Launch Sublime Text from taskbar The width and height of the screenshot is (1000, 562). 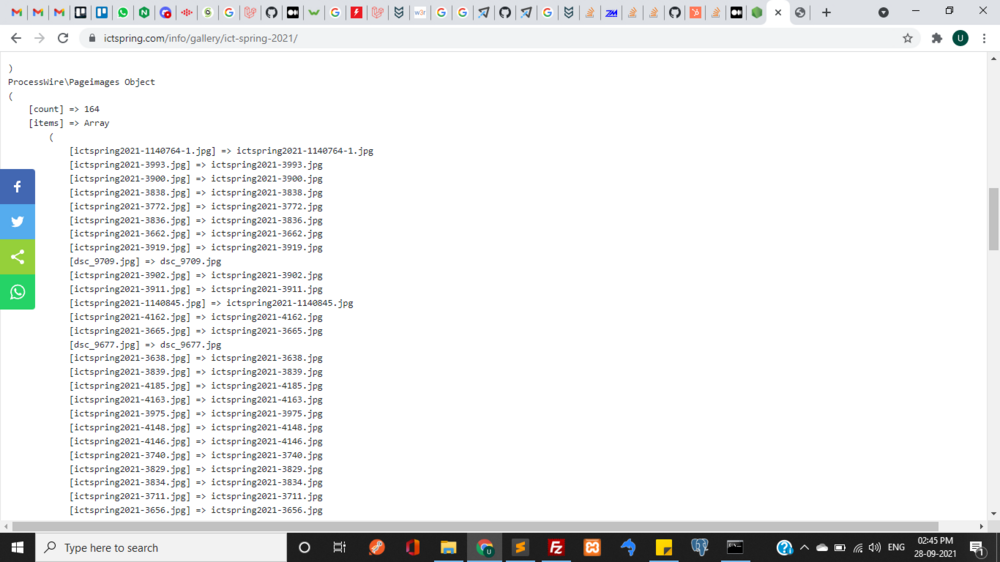point(520,547)
